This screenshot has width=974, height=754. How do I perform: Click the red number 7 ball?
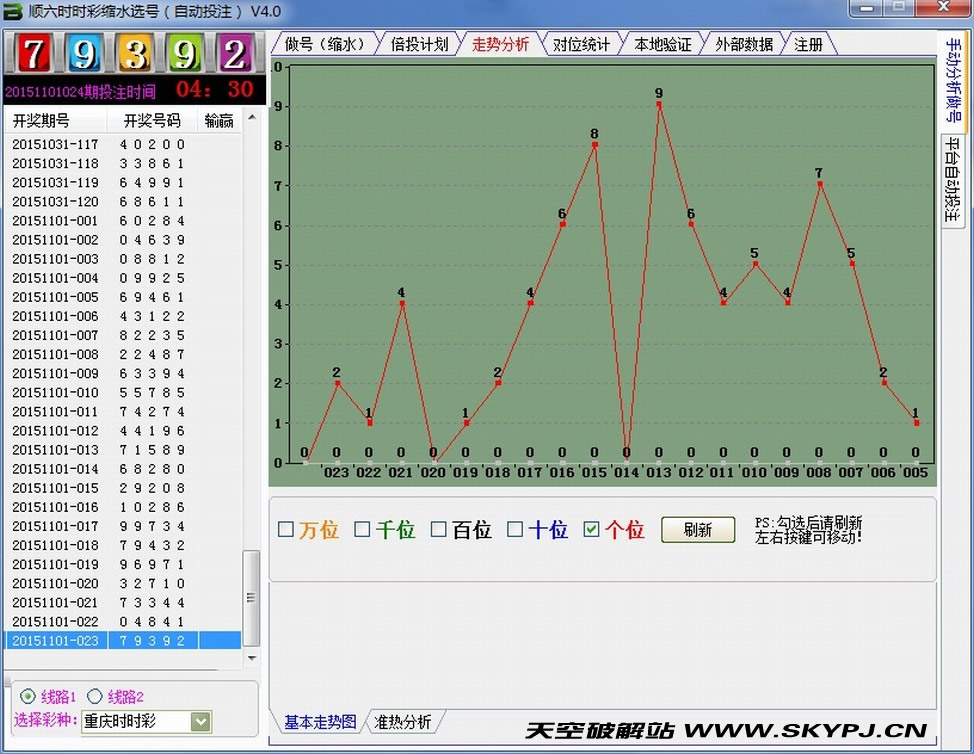coord(34,54)
